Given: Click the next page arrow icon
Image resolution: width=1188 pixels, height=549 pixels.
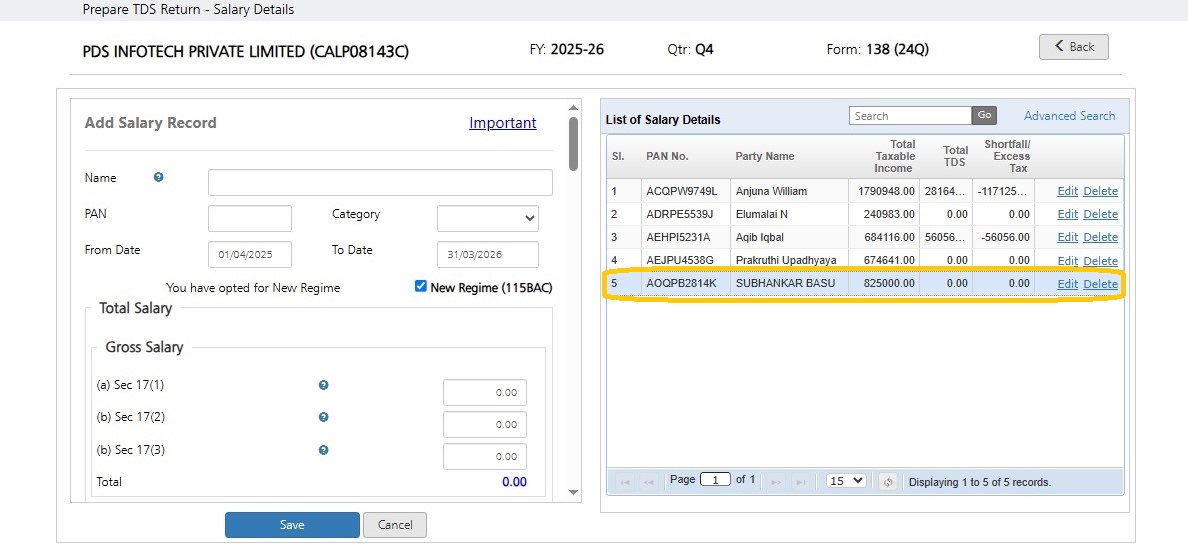Looking at the screenshot, I should tap(776, 482).
